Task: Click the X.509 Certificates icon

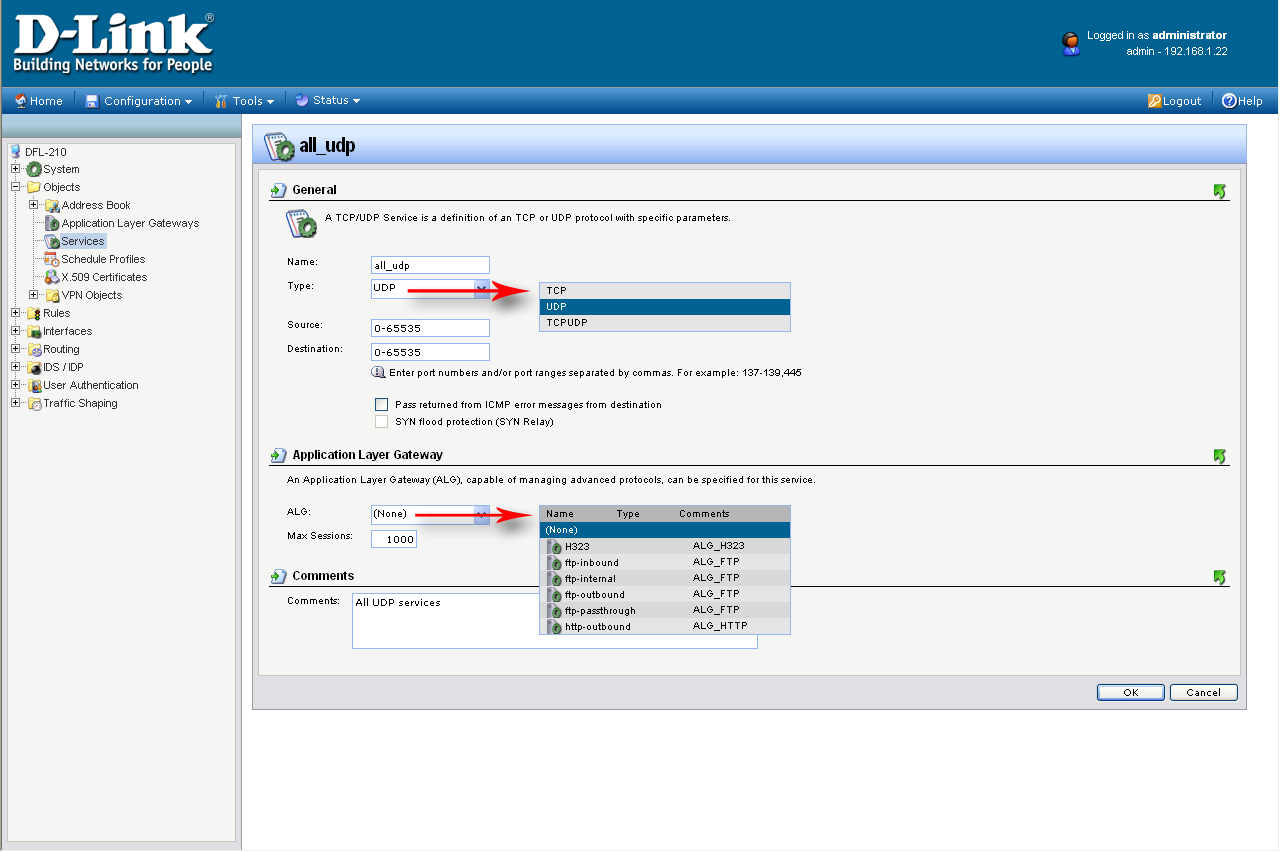Action: (52, 277)
